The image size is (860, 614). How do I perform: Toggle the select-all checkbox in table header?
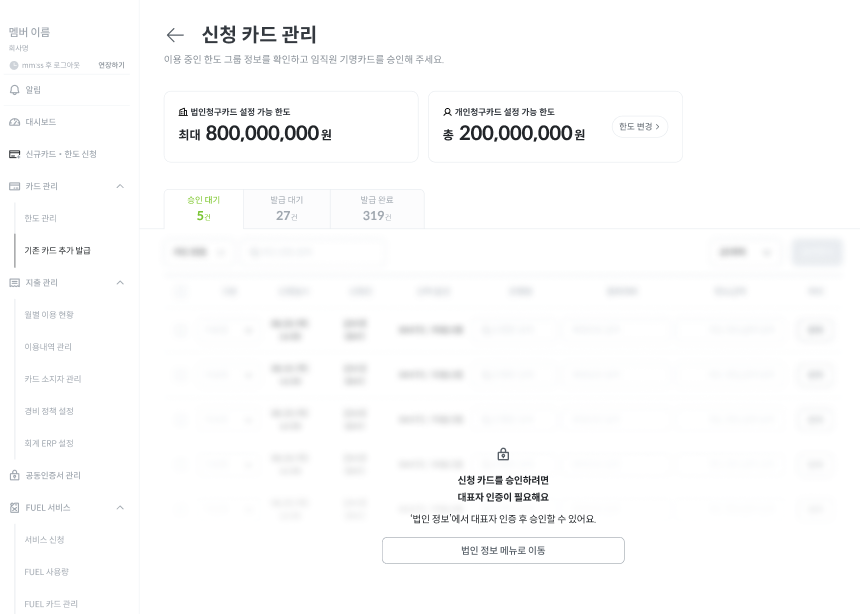[180, 292]
